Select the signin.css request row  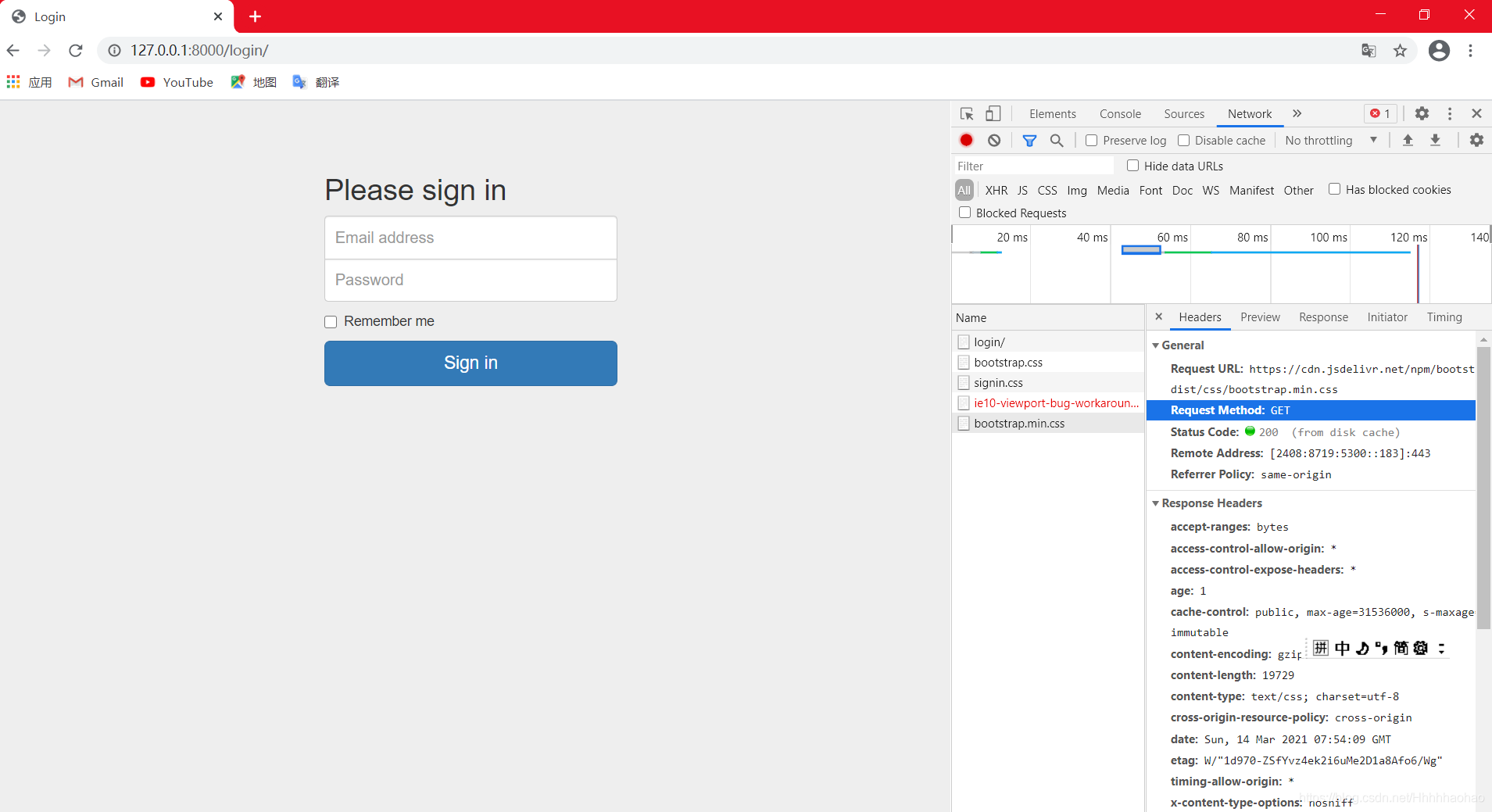pos(1048,383)
